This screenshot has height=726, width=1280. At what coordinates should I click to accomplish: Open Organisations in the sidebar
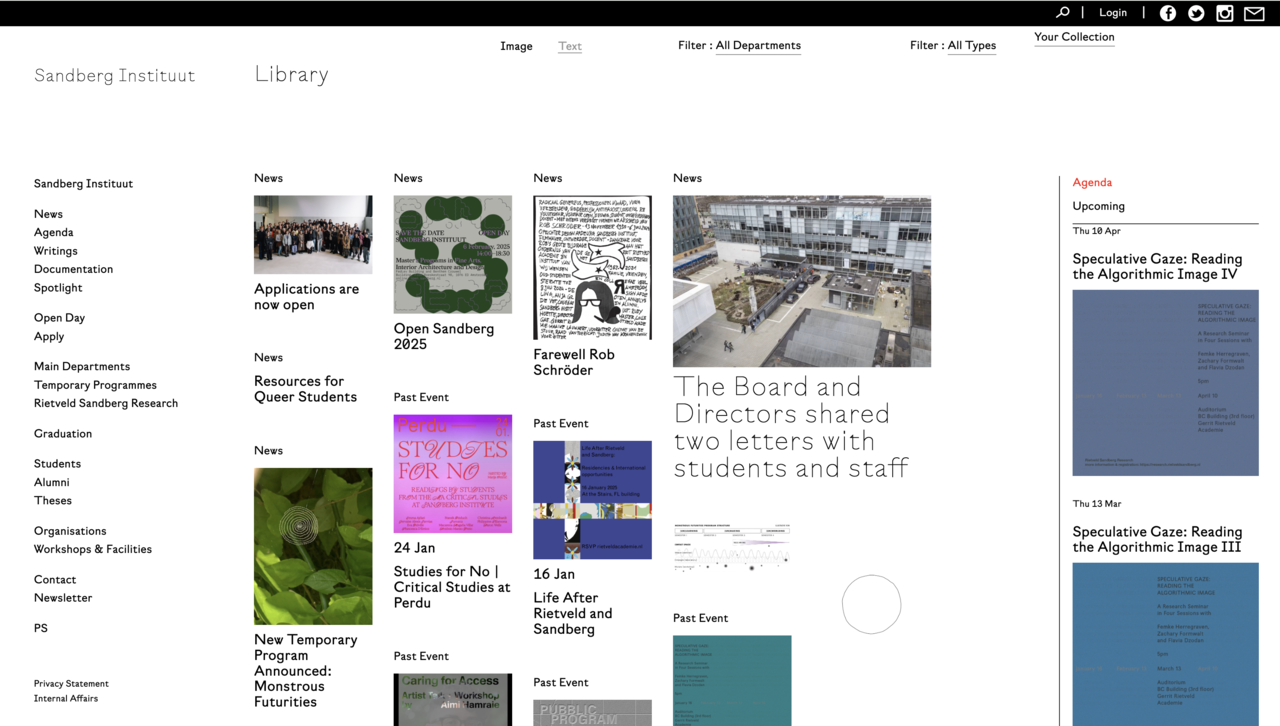pyautogui.click(x=70, y=531)
